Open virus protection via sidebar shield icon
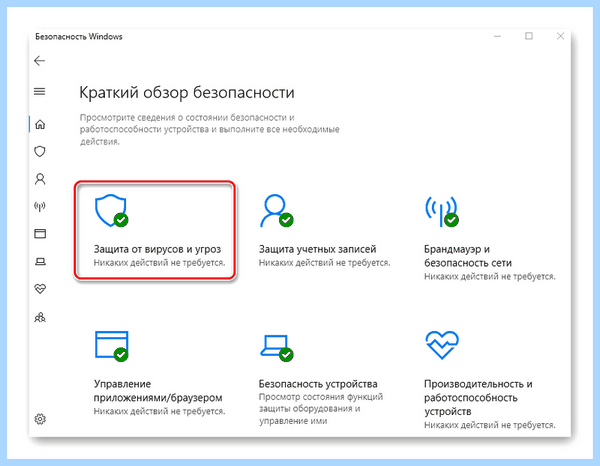 click(x=40, y=152)
